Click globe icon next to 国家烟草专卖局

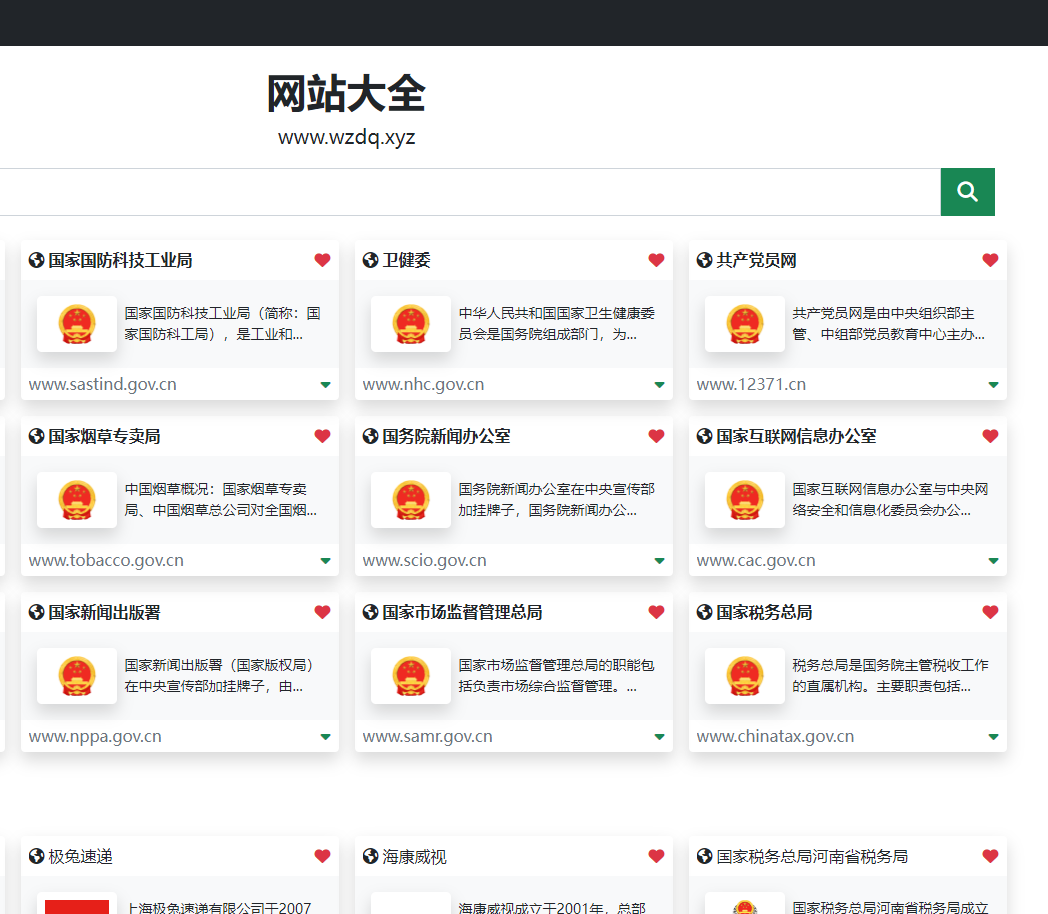pos(36,436)
